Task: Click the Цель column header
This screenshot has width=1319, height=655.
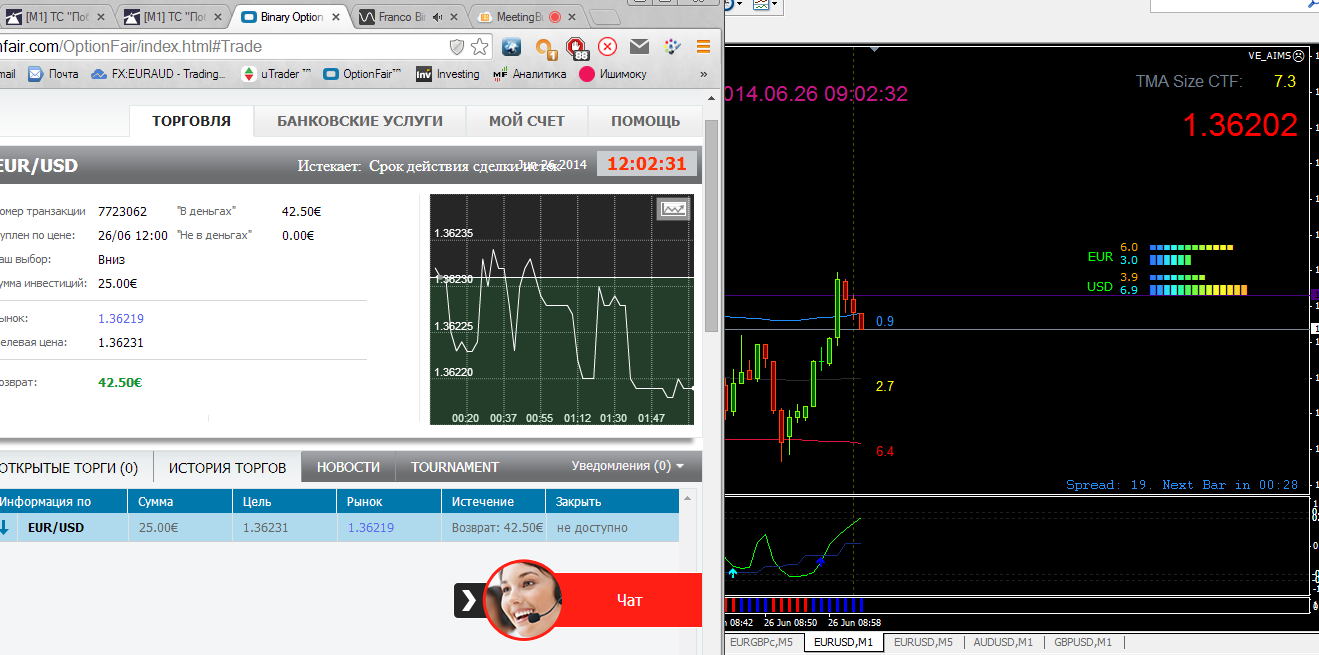Action: tap(284, 501)
